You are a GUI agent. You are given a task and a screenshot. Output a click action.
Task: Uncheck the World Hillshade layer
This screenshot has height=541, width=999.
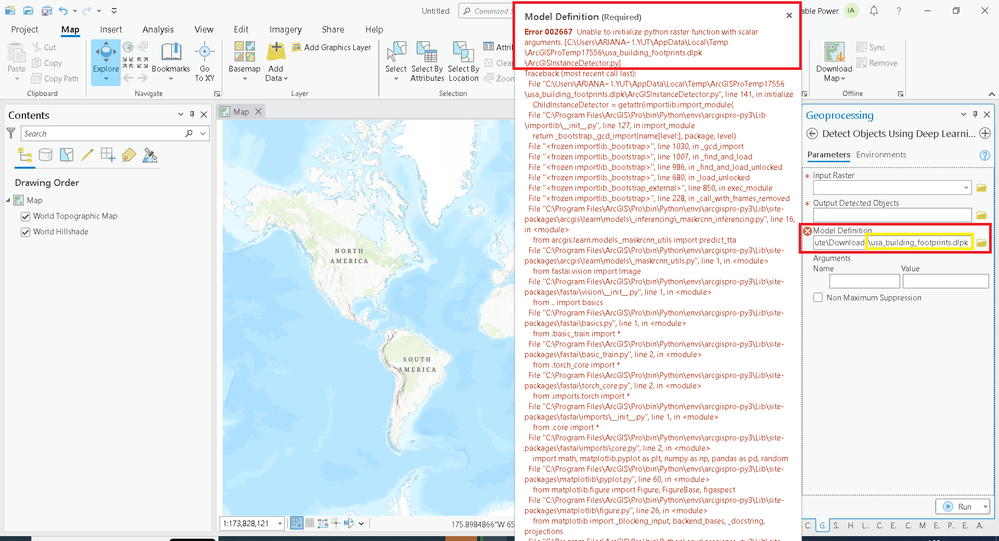[x=25, y=232]
